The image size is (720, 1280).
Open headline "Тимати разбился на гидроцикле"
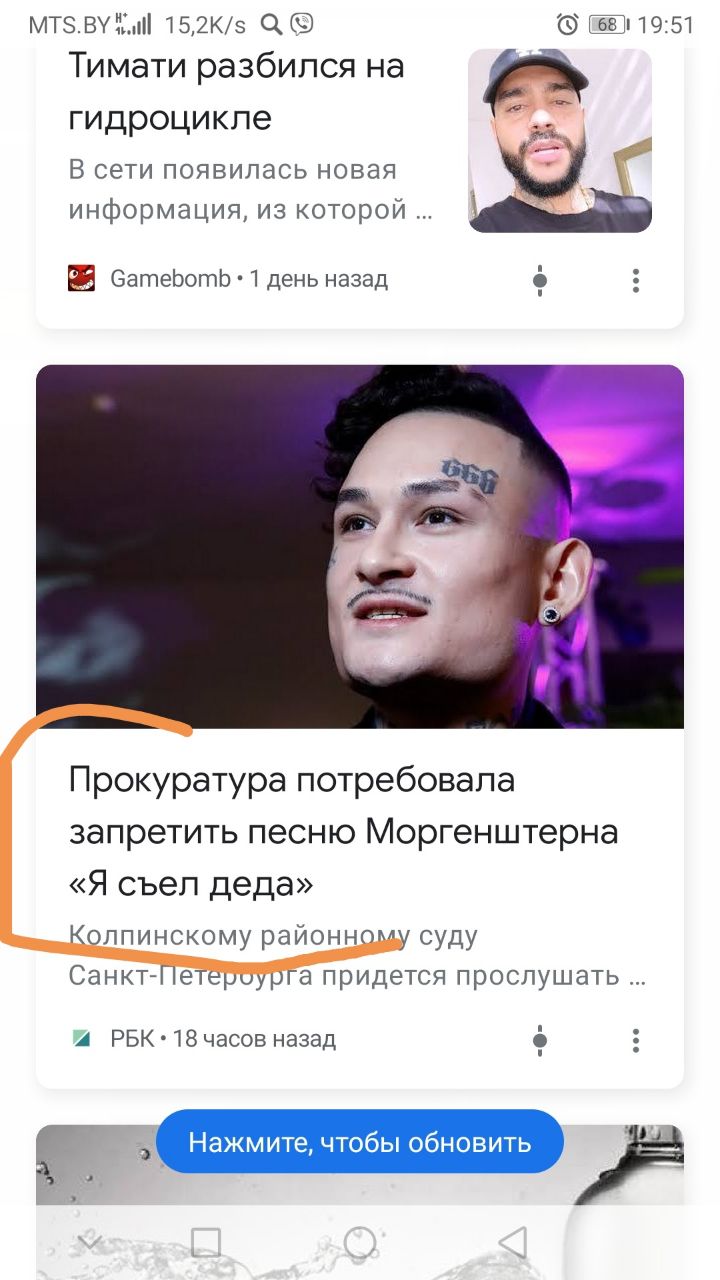click(x=236, y=92)
